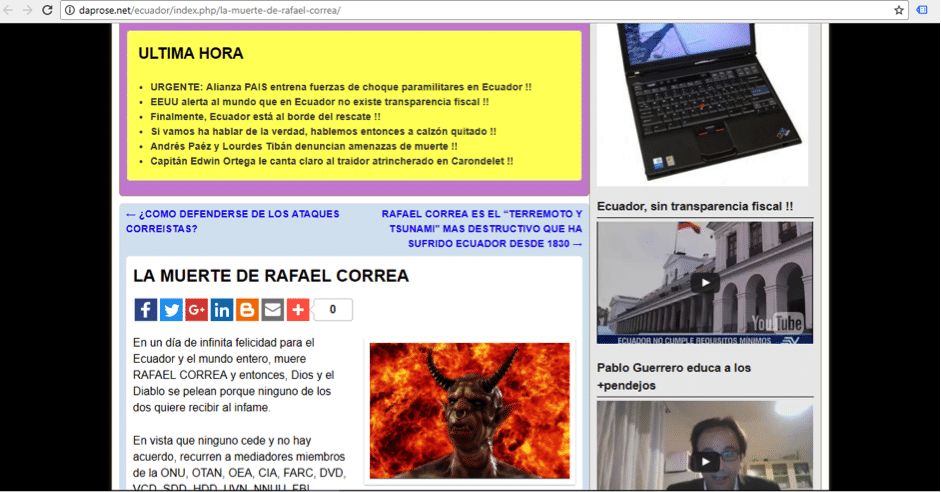Screen dimensions: 941x492
Task: Share the article on Facebook
Action: [145, 310]
